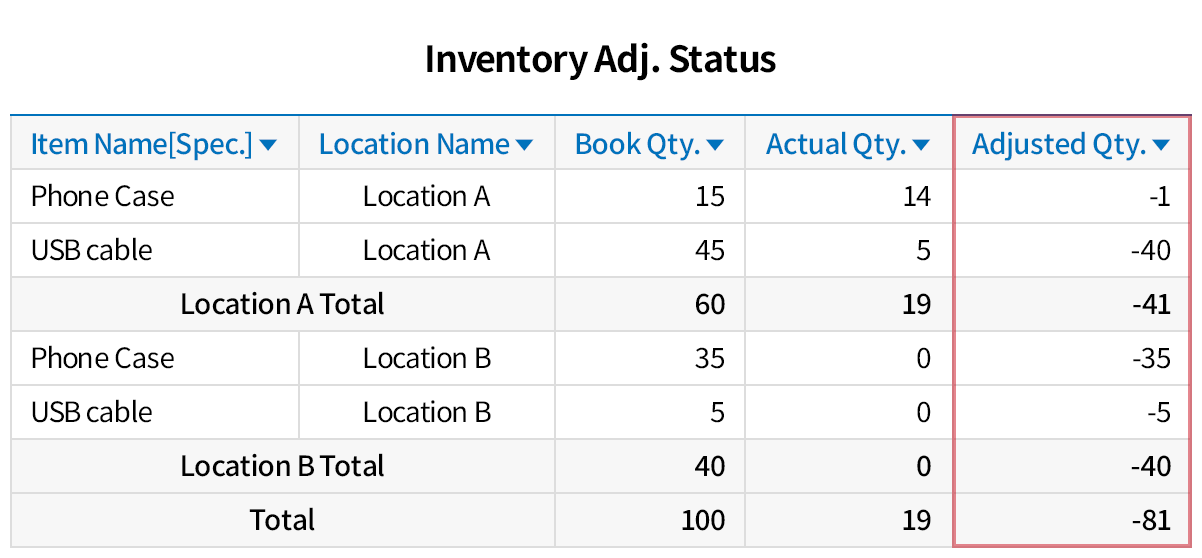This screenshot has height=558, width=1202.
Task: Click the Item Name[Spec.] header text
Action: (142, 145)
